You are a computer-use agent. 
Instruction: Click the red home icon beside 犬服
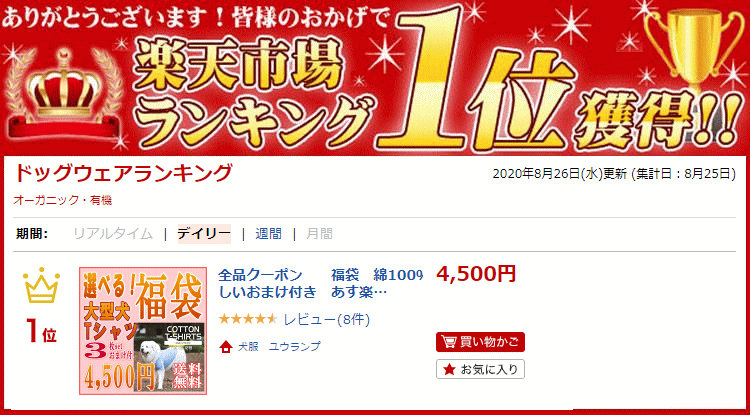[226, 347]
